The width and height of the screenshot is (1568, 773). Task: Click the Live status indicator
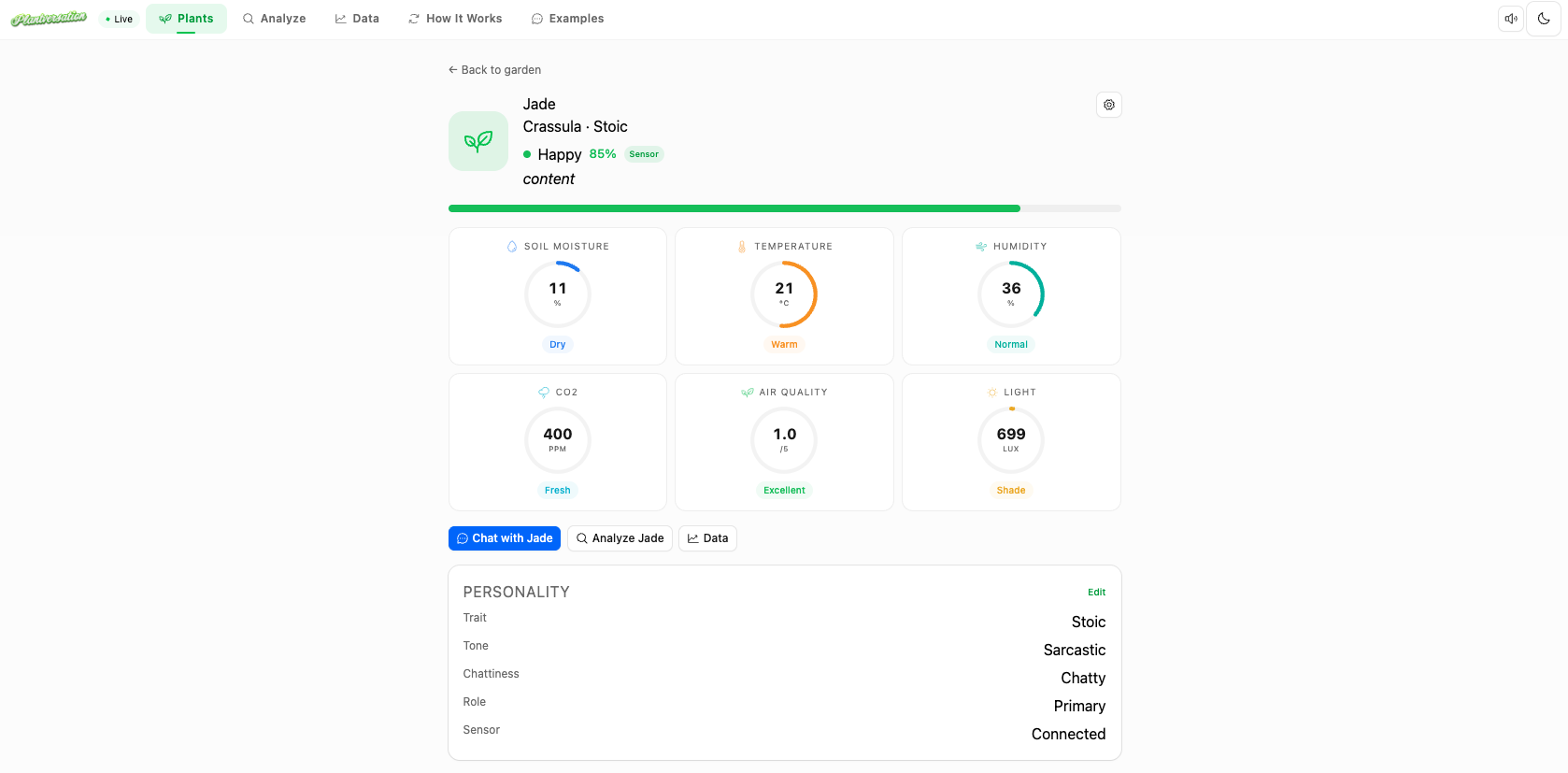(x=120, y=19)
